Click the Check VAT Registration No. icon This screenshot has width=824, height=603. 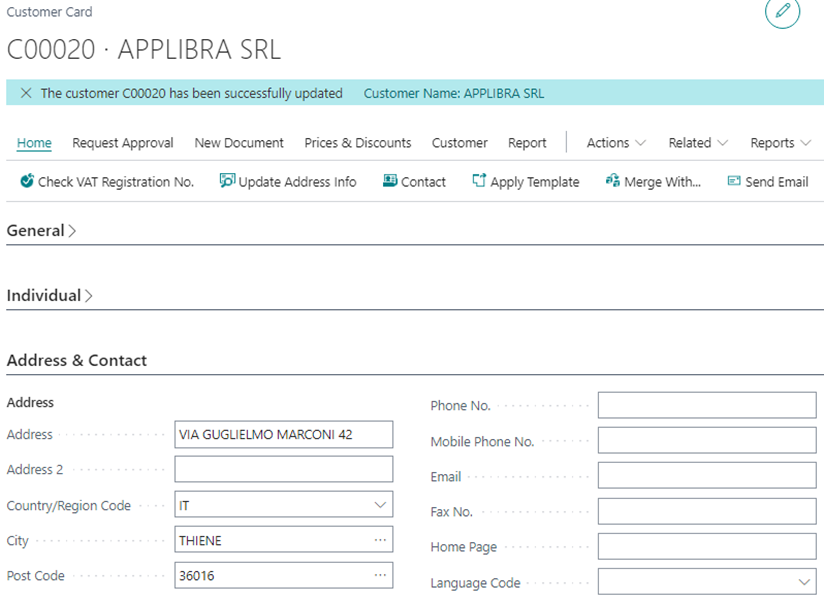tap(27, 181)
